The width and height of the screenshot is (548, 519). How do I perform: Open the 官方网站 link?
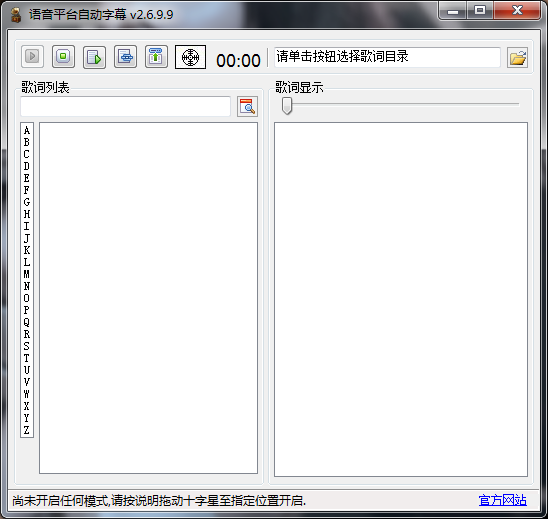click(503, 500)
